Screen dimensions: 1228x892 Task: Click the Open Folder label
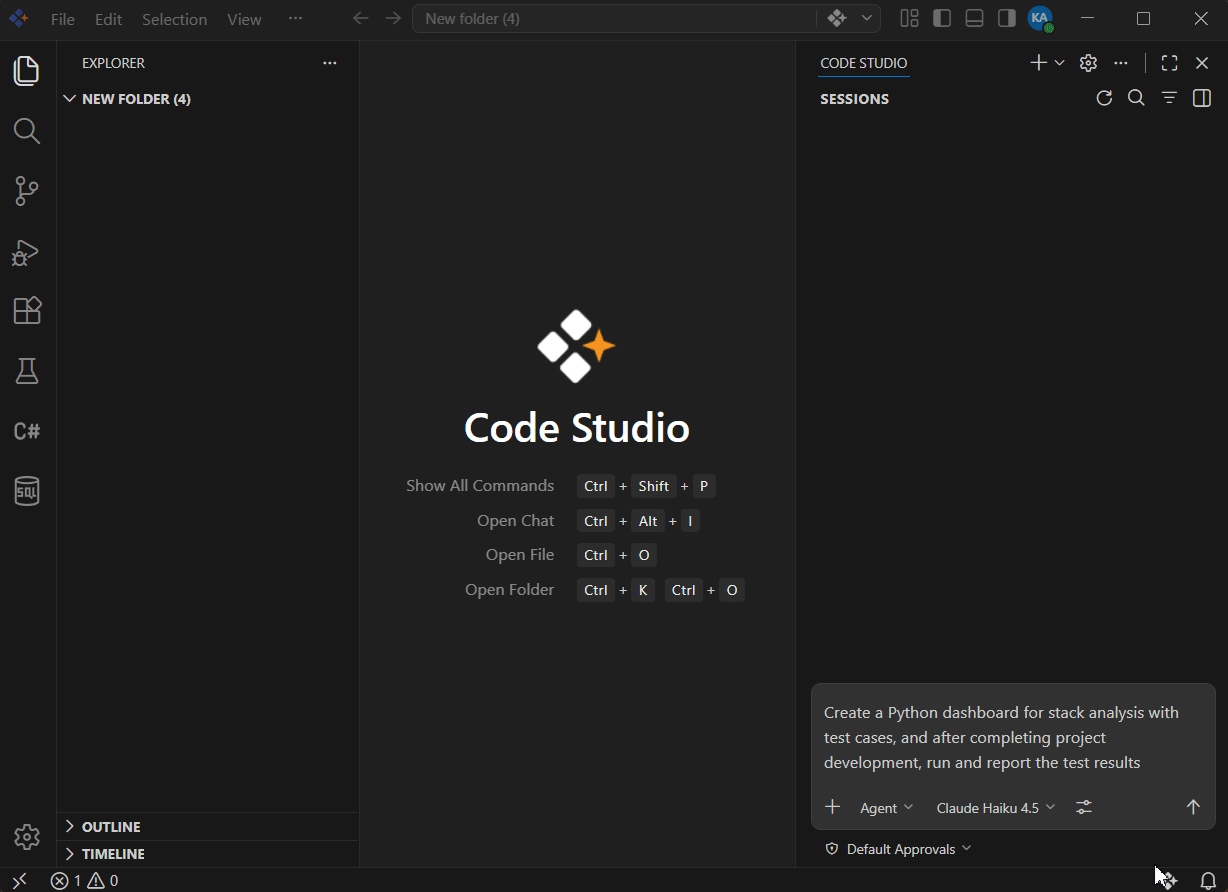509,589
